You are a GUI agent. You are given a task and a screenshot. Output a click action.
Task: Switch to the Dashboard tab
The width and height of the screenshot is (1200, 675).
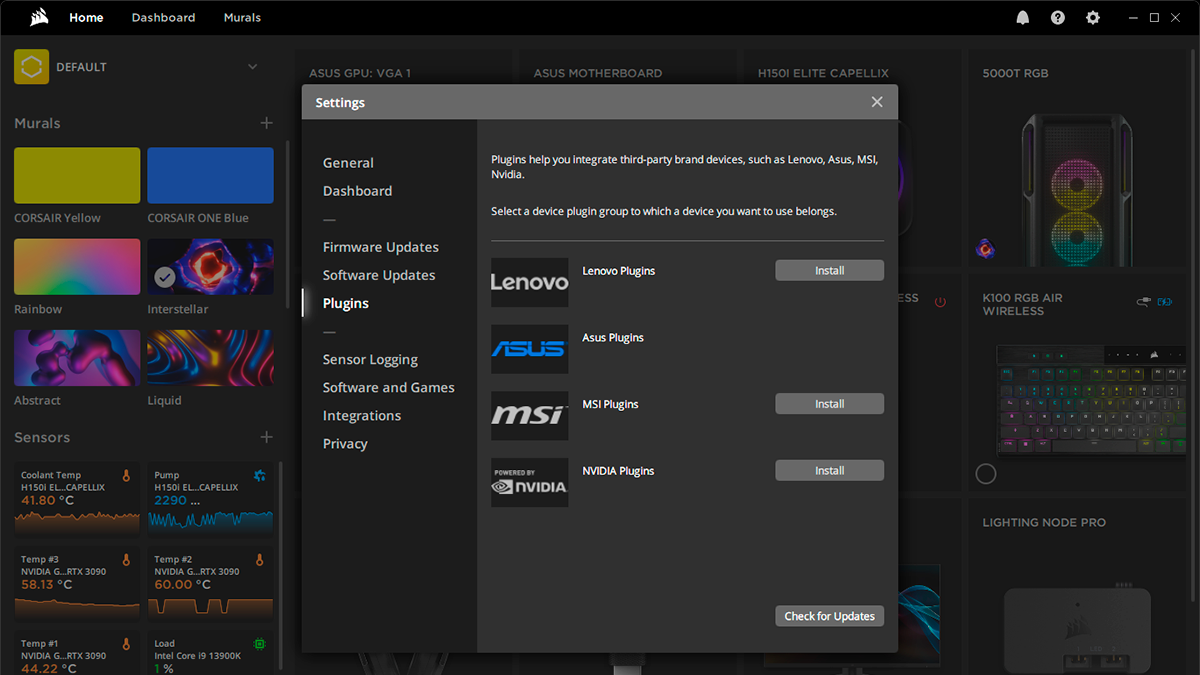[x=163, y=18]
